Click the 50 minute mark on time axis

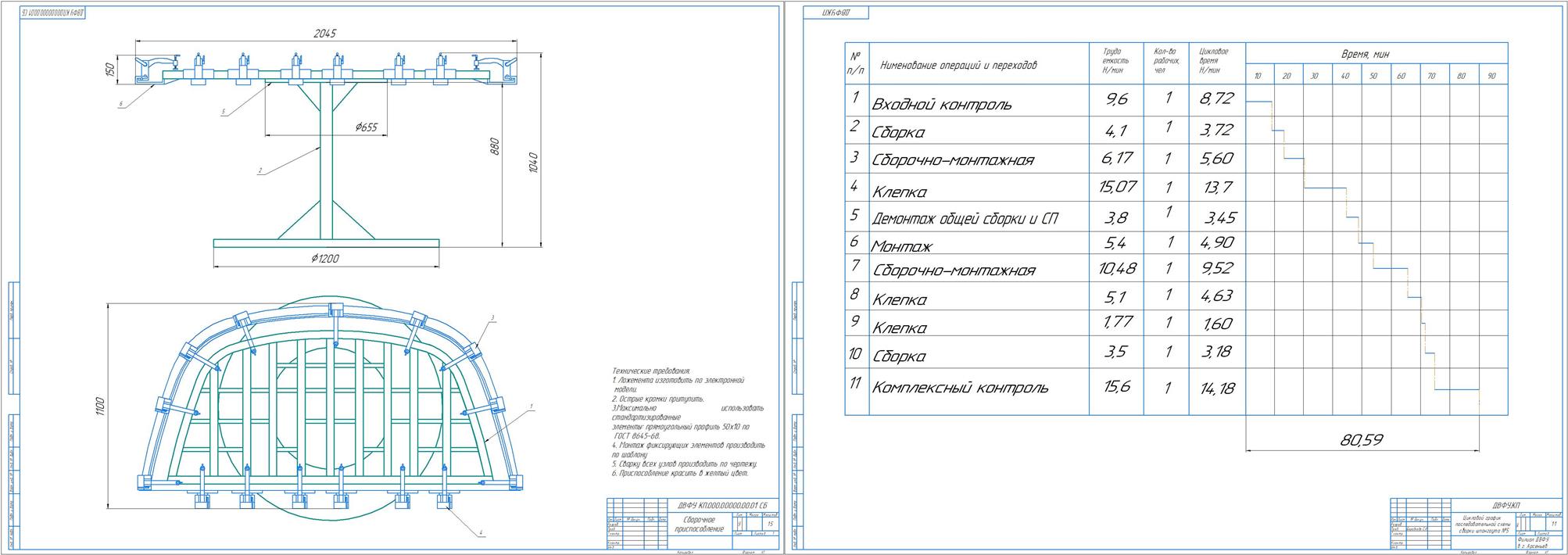1373,76
